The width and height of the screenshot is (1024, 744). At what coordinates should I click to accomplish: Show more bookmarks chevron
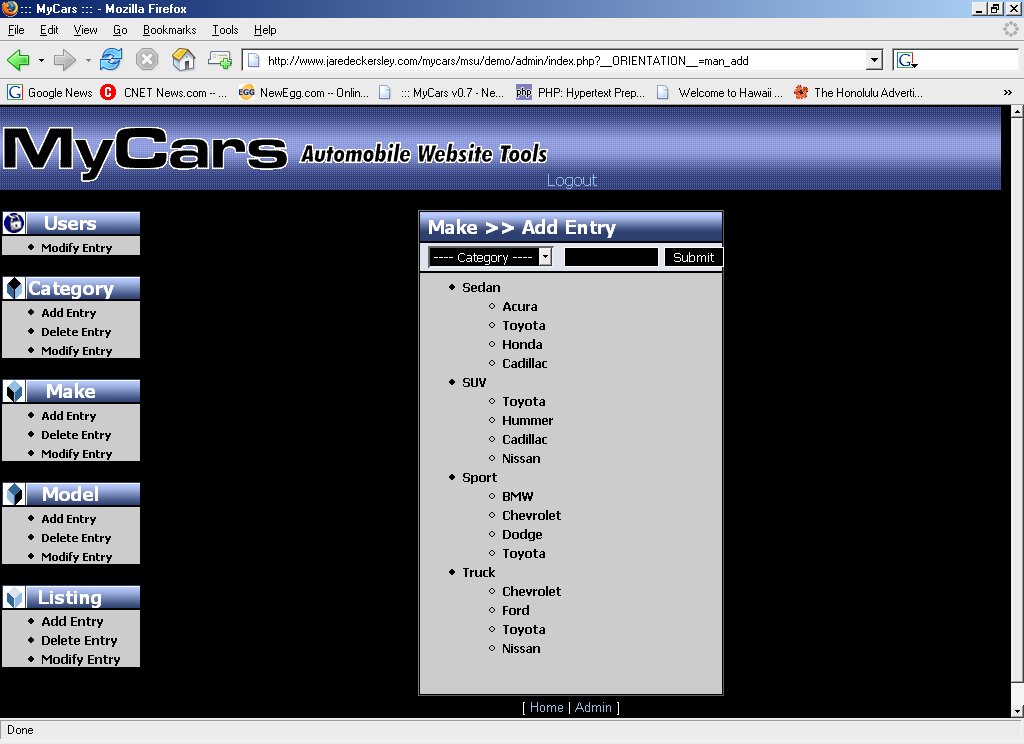click(x=1008, y=93)
